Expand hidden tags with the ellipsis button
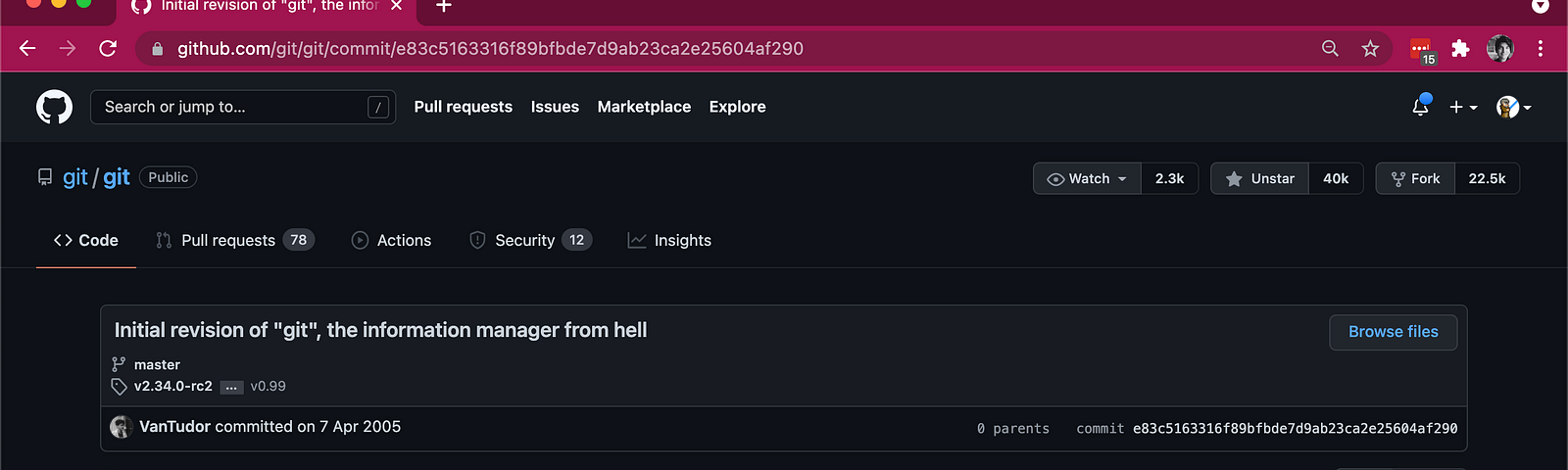This screenshot has height=470, width=1568. pos(231,387)
